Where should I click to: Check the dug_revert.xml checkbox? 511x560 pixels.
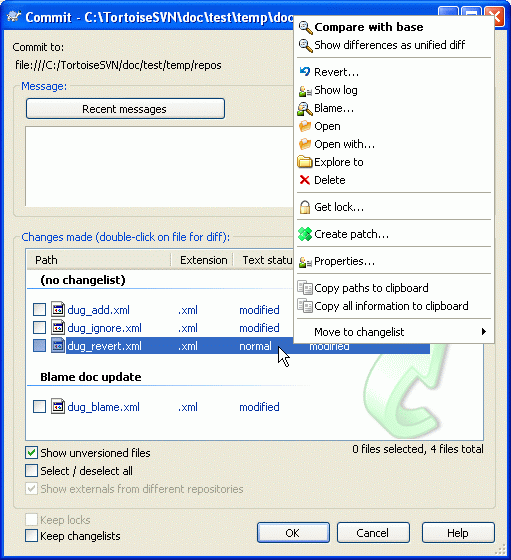coord(39,346)
